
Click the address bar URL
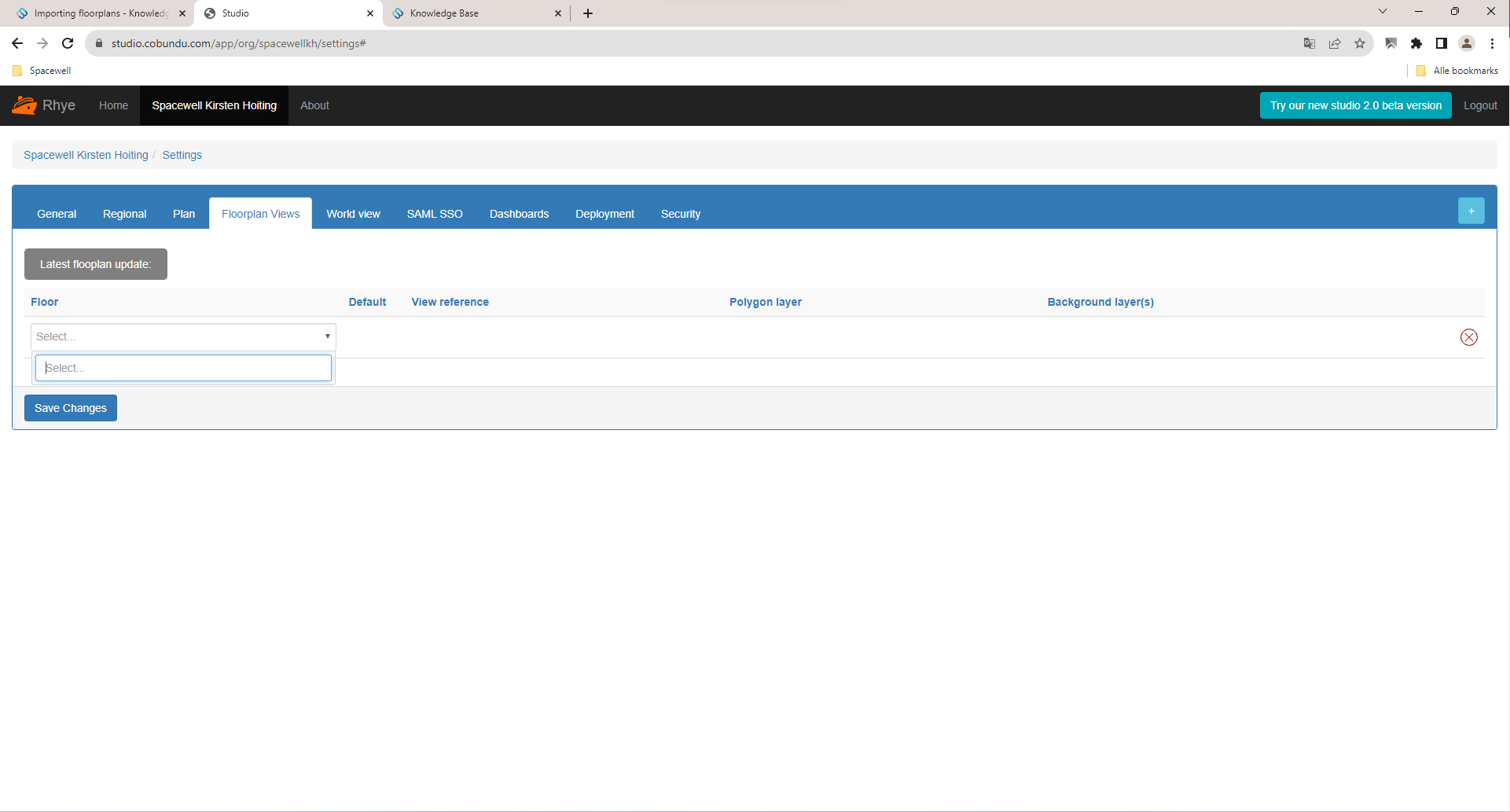point(239,43)
